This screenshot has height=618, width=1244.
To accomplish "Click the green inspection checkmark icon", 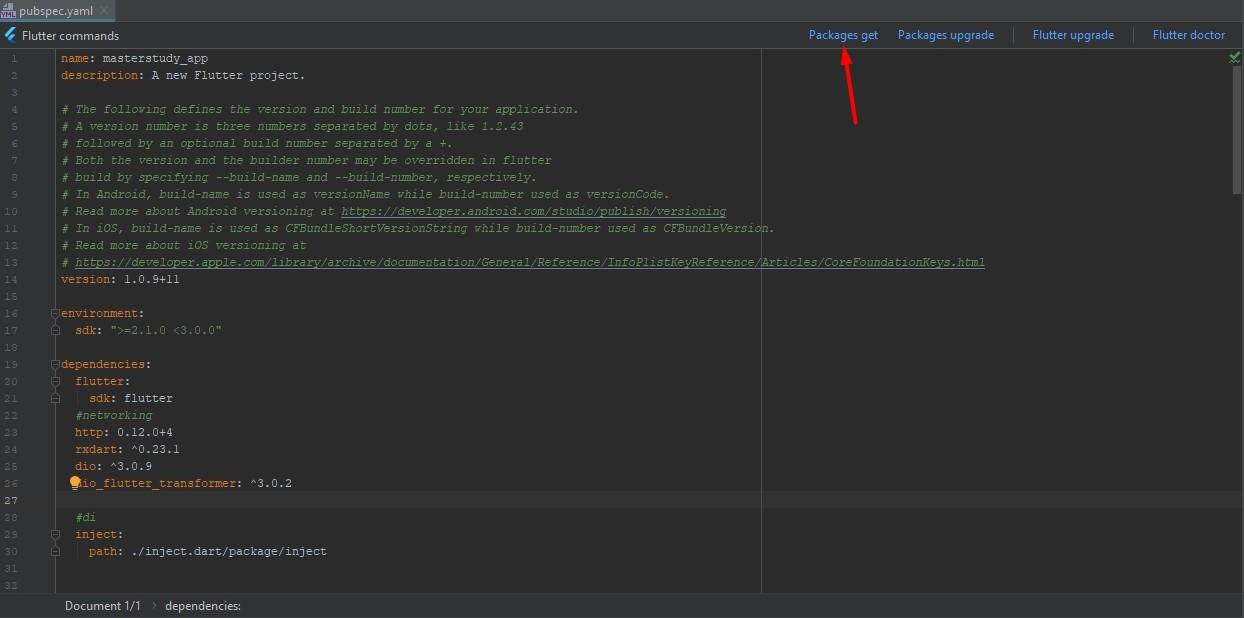I will [1234, 59].
